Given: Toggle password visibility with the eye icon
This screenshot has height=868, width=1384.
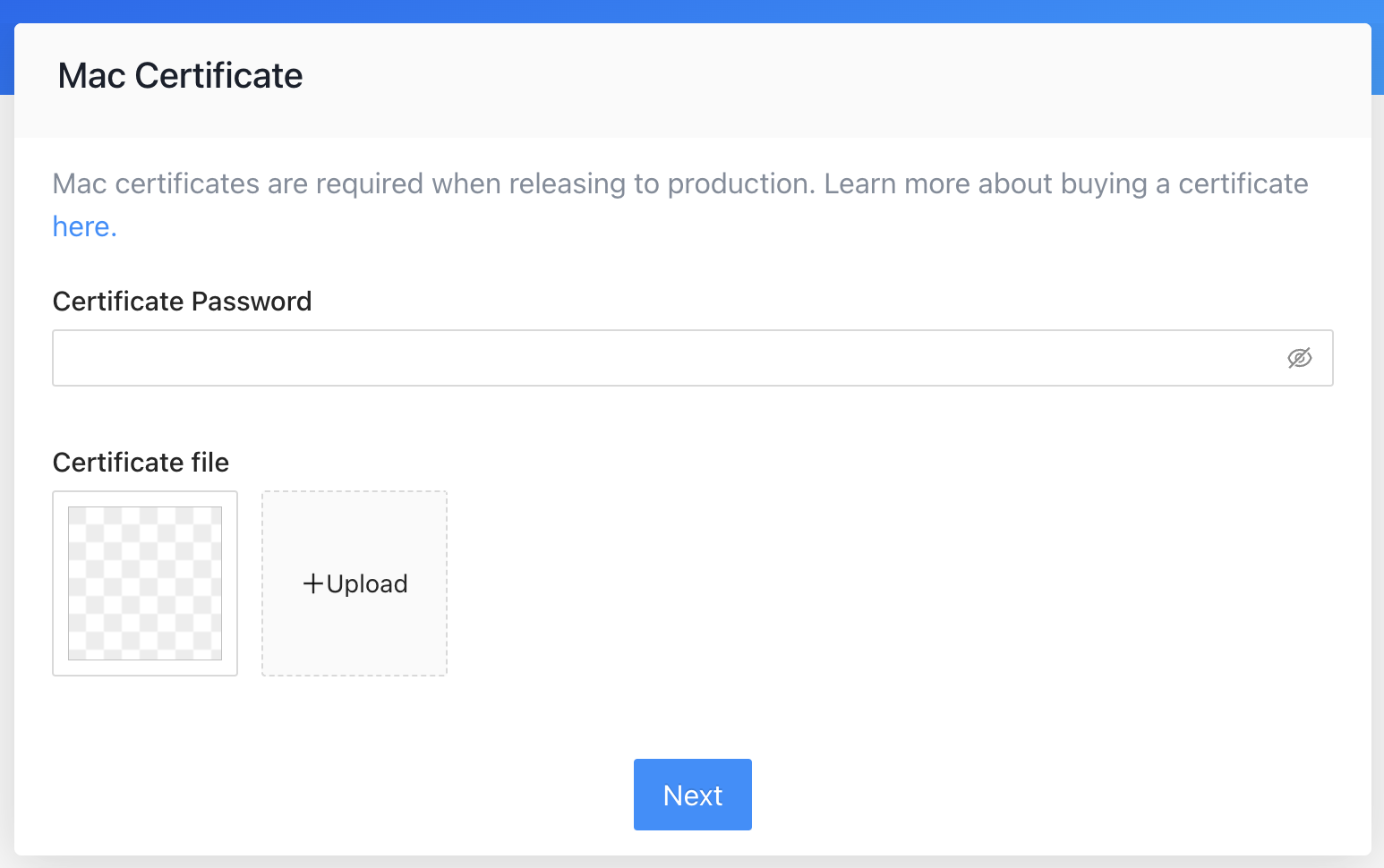Looking at the screenshot, I should (1299, 358).
